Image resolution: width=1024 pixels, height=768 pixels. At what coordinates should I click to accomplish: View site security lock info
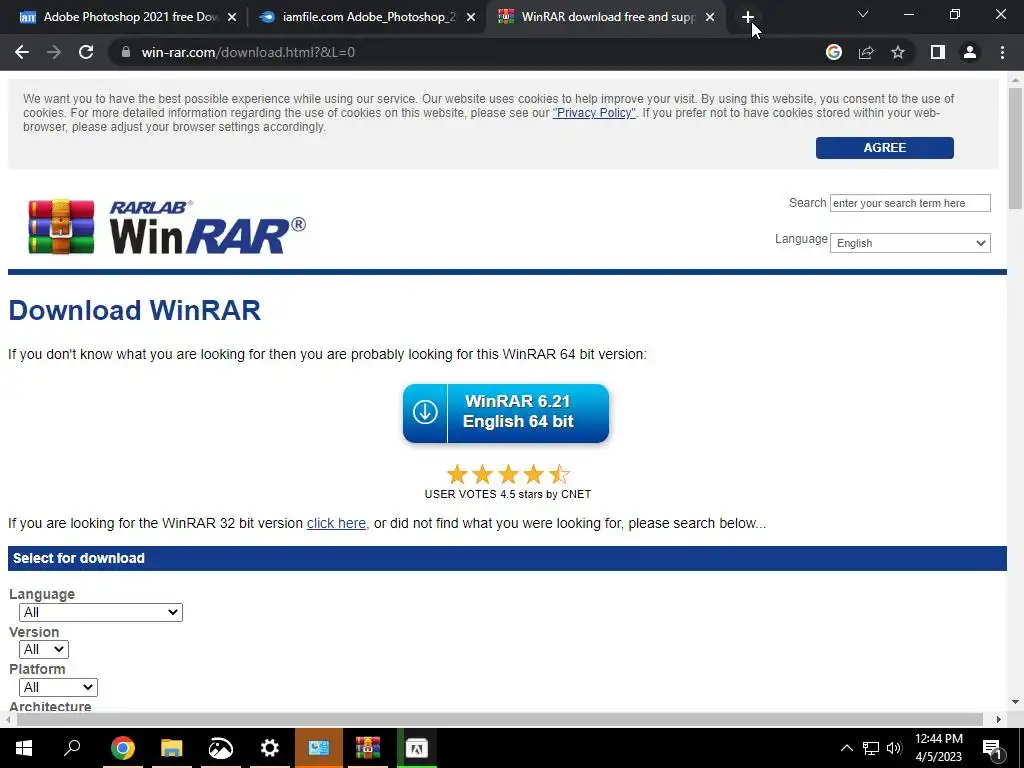click(126, 52)
